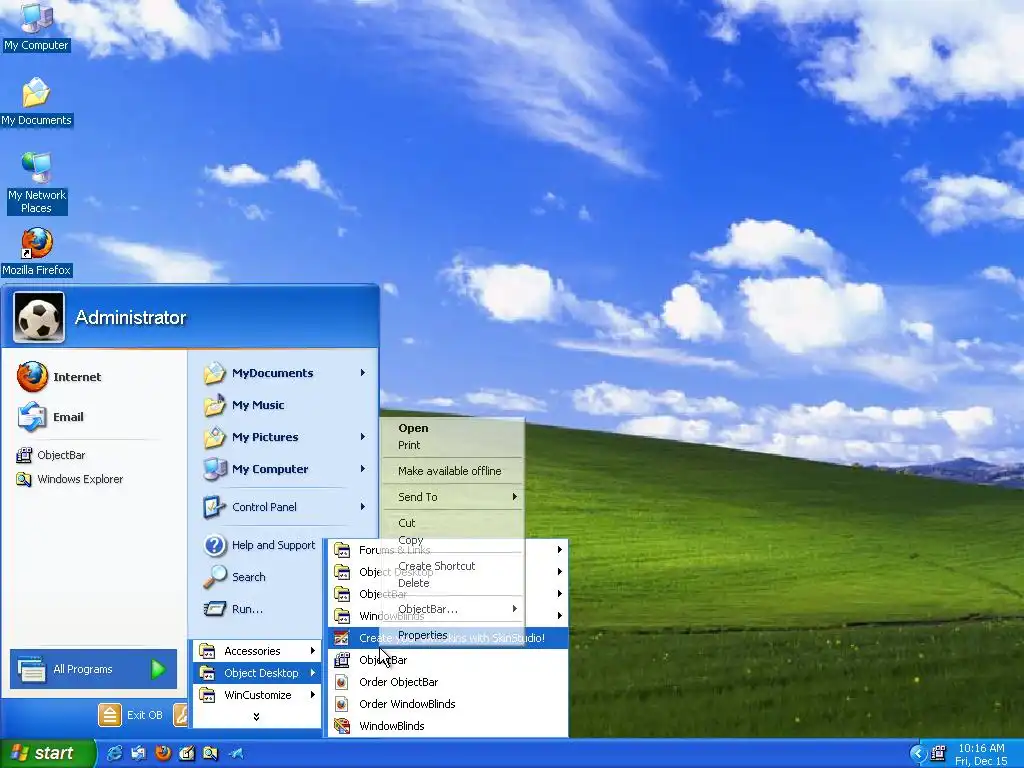This screenshot has height=768, width=1024.
Task: Expand the Control Panel submenu arrow
Action: [x=362, y=507]
